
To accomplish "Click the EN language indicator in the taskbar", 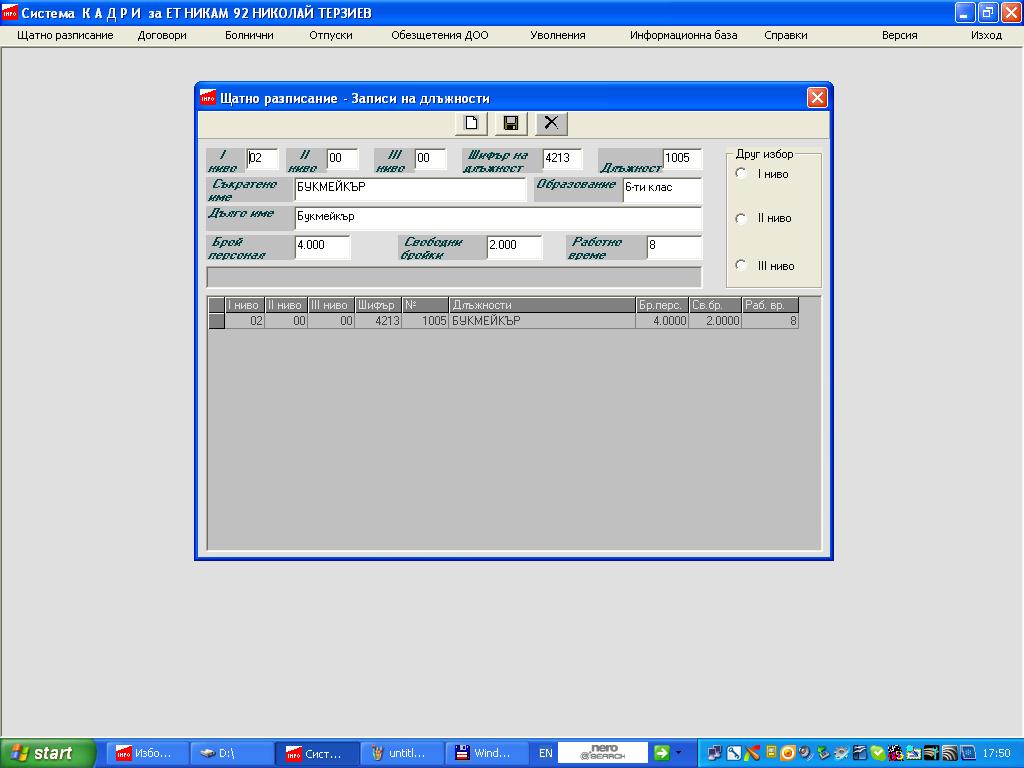I will (545, 753).
